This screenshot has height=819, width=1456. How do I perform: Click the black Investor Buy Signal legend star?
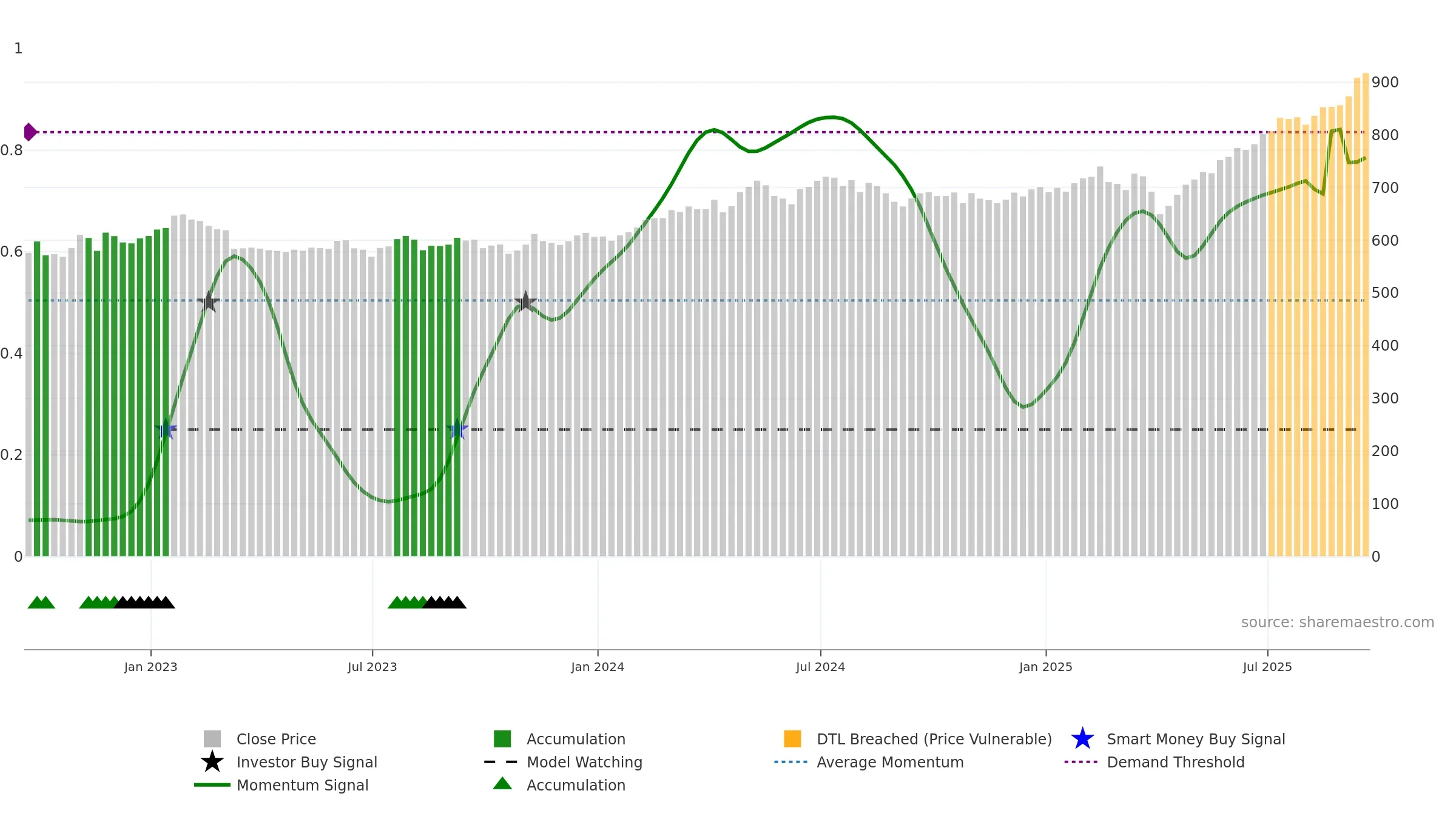[x=212, y=762]
